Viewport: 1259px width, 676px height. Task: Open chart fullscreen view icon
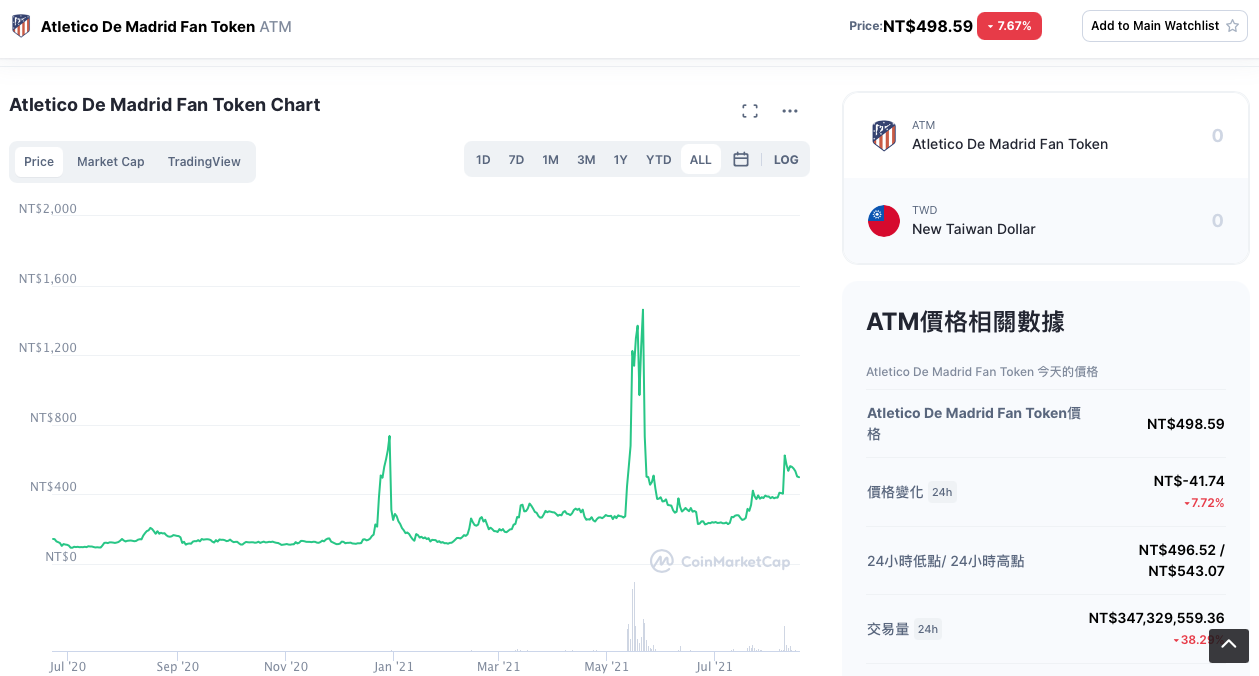click(749, 111)
